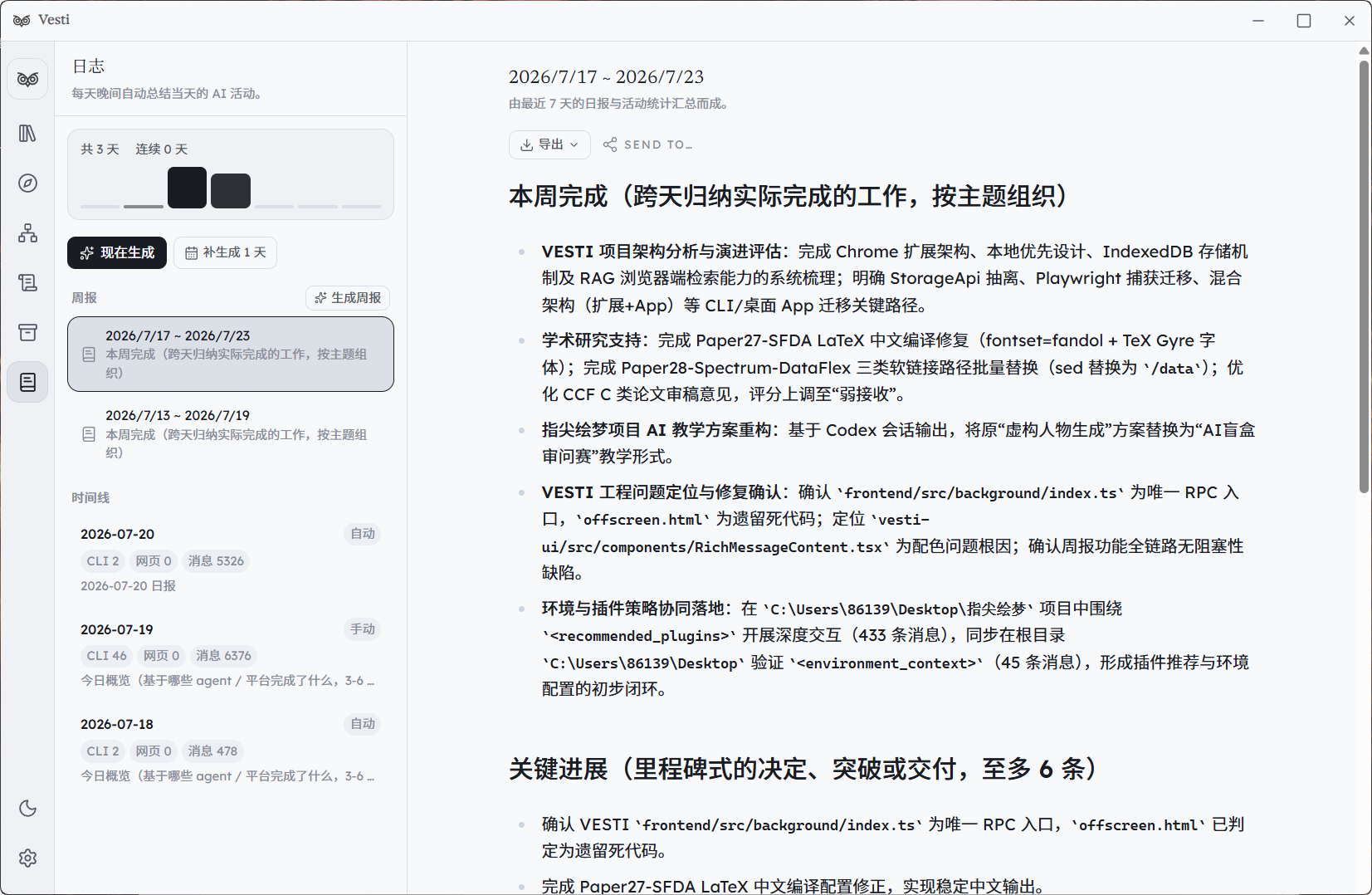Click the 手动 badge on 2026-07-19
This screenshot has height=895, width=1372.
pyautogui.click(x=363, y=629)
